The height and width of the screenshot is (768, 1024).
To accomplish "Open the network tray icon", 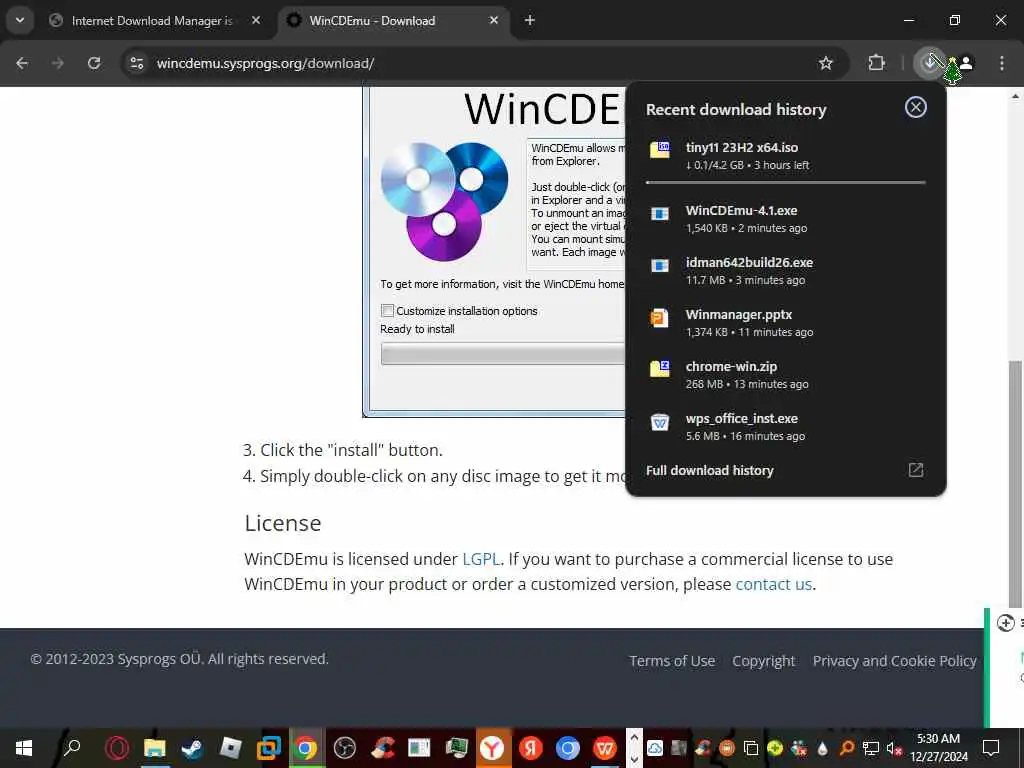I will [x=871, y=748].
